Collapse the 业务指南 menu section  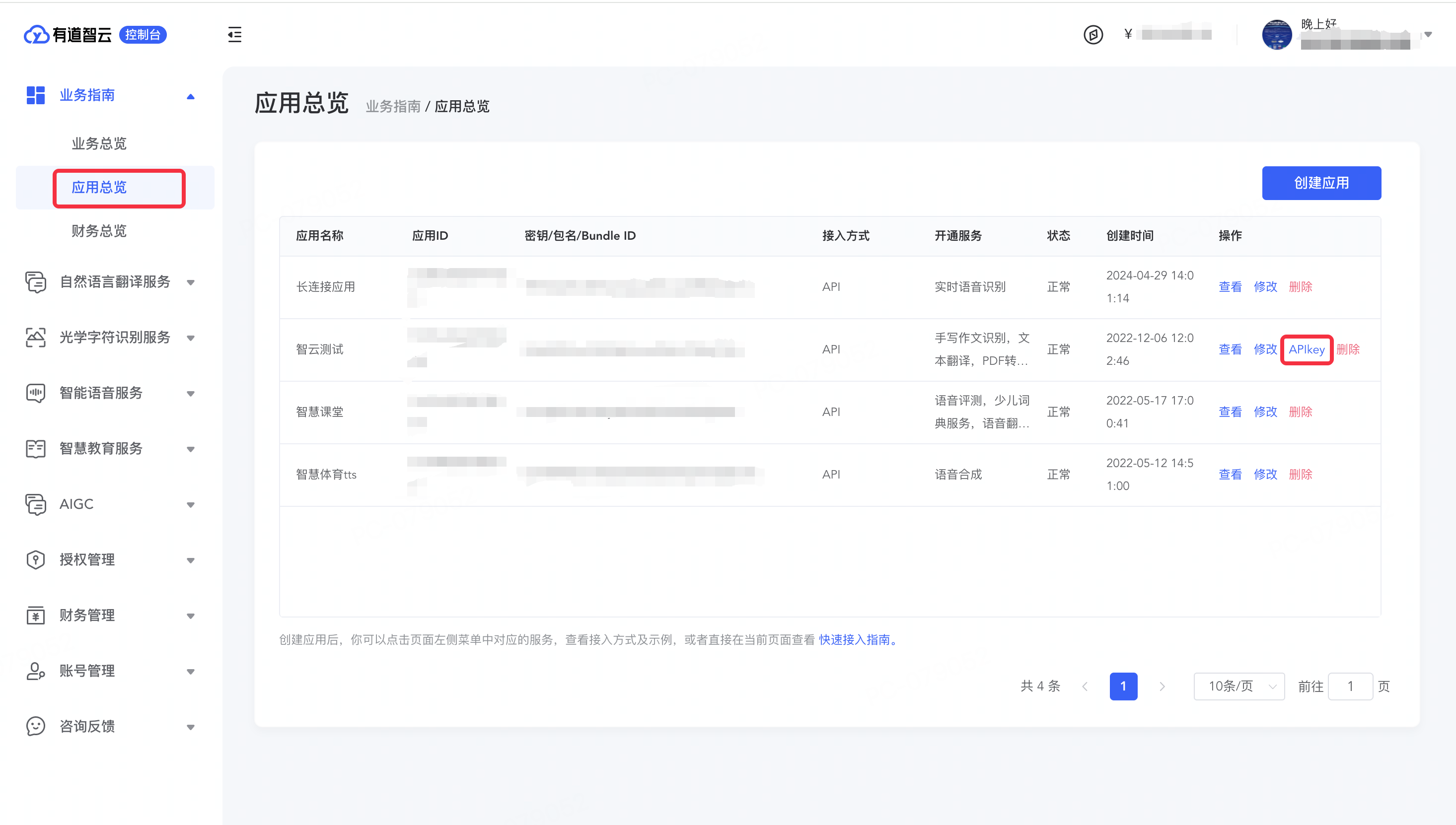pyautogui.click(x=190, y=96)
